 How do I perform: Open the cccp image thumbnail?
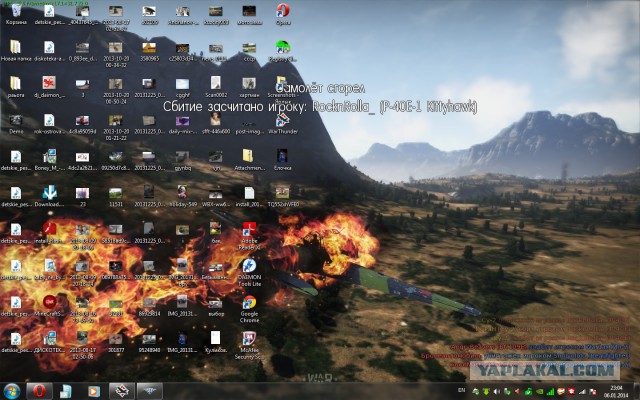click(249, 51)
